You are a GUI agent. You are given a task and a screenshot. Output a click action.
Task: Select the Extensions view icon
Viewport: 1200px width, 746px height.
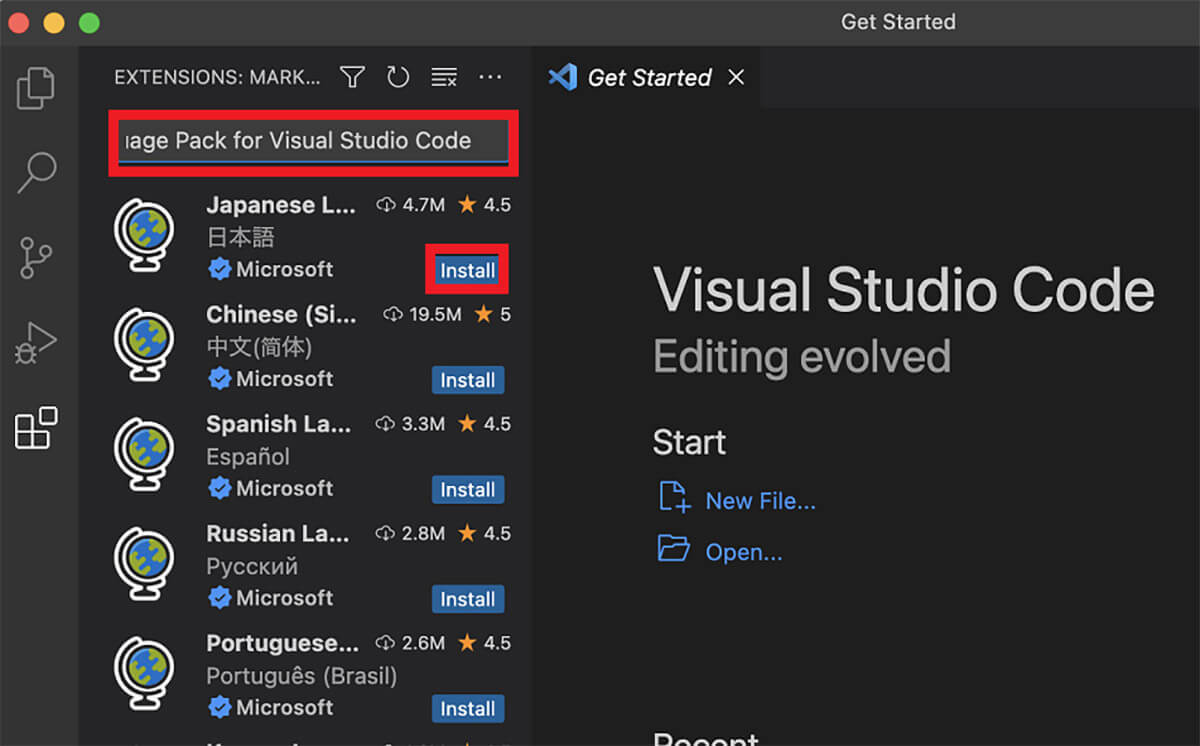point(36,428)
